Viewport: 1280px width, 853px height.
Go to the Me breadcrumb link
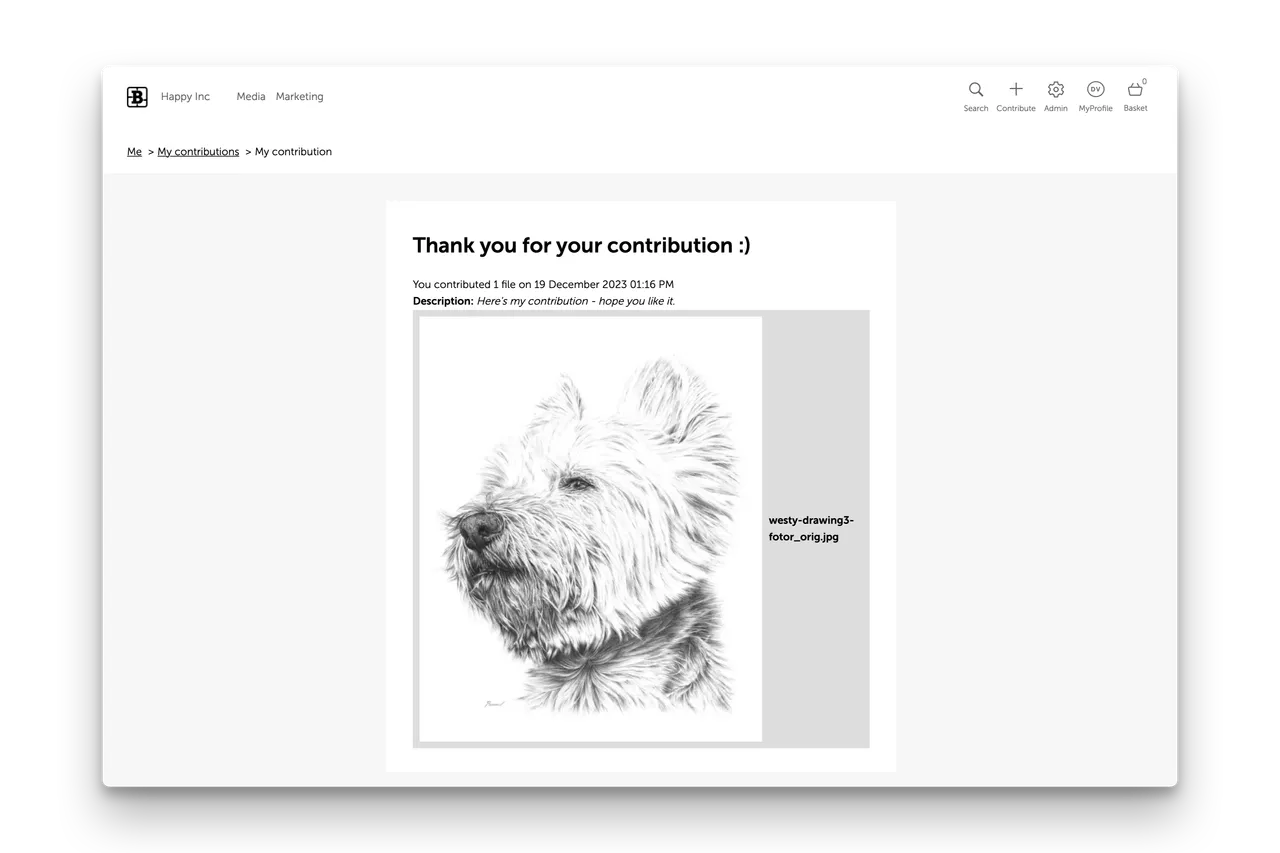(134, 152)
